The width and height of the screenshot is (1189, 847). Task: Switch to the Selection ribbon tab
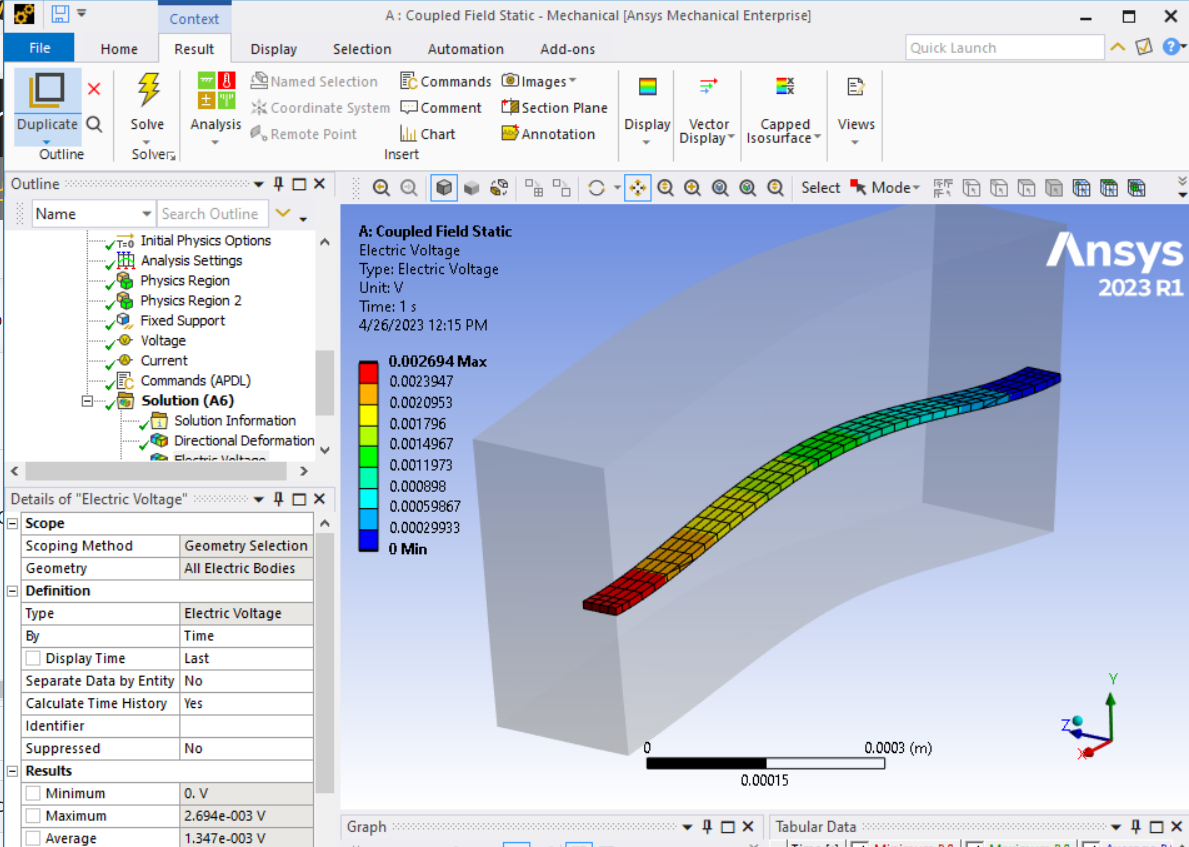pos(362,49)
